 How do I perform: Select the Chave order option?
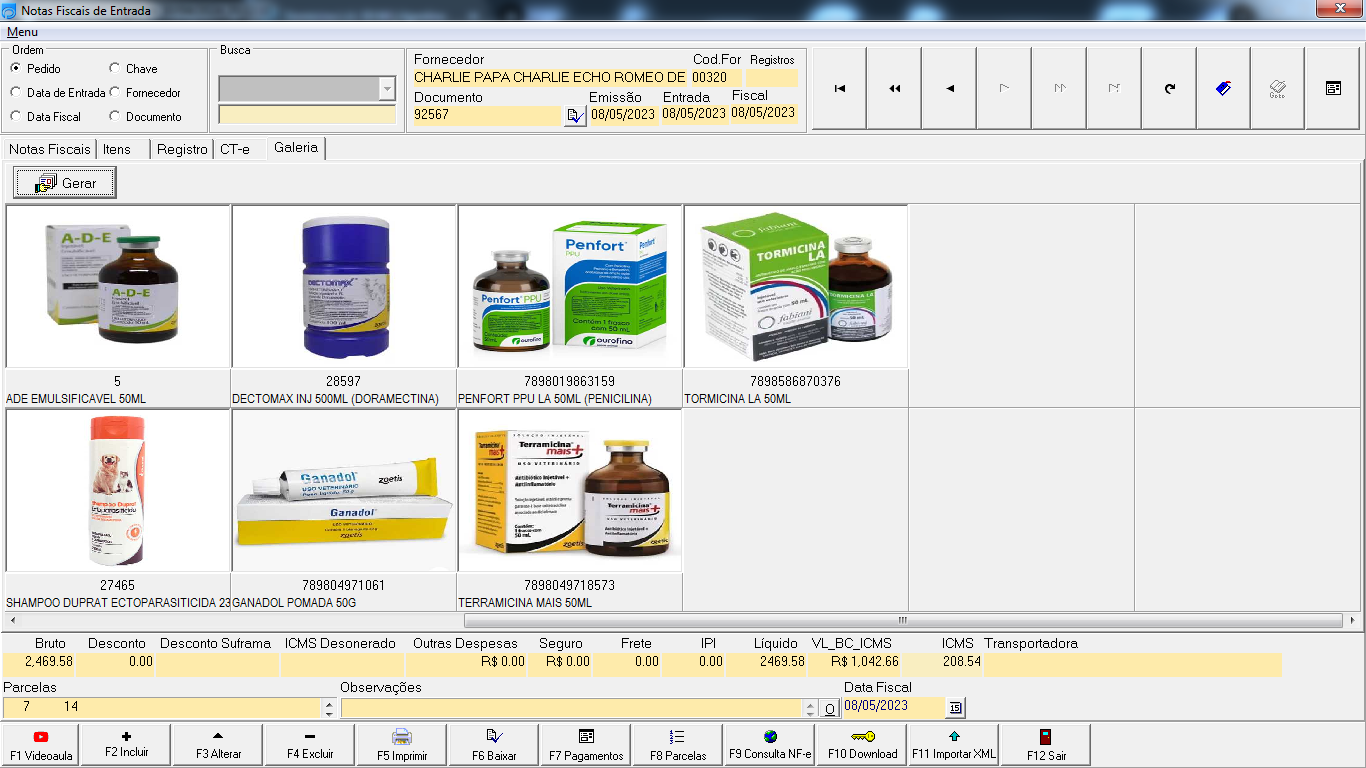pos(134,69)
